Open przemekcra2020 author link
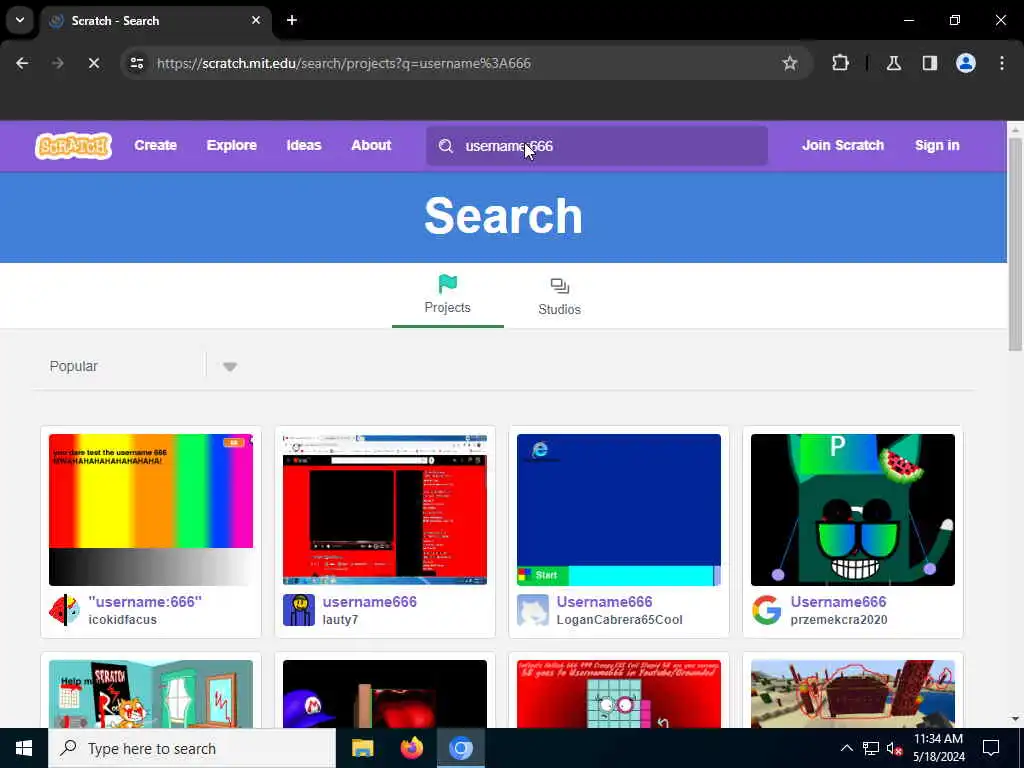This screenshot has width=1024, height=768. (x=839, y=620)
